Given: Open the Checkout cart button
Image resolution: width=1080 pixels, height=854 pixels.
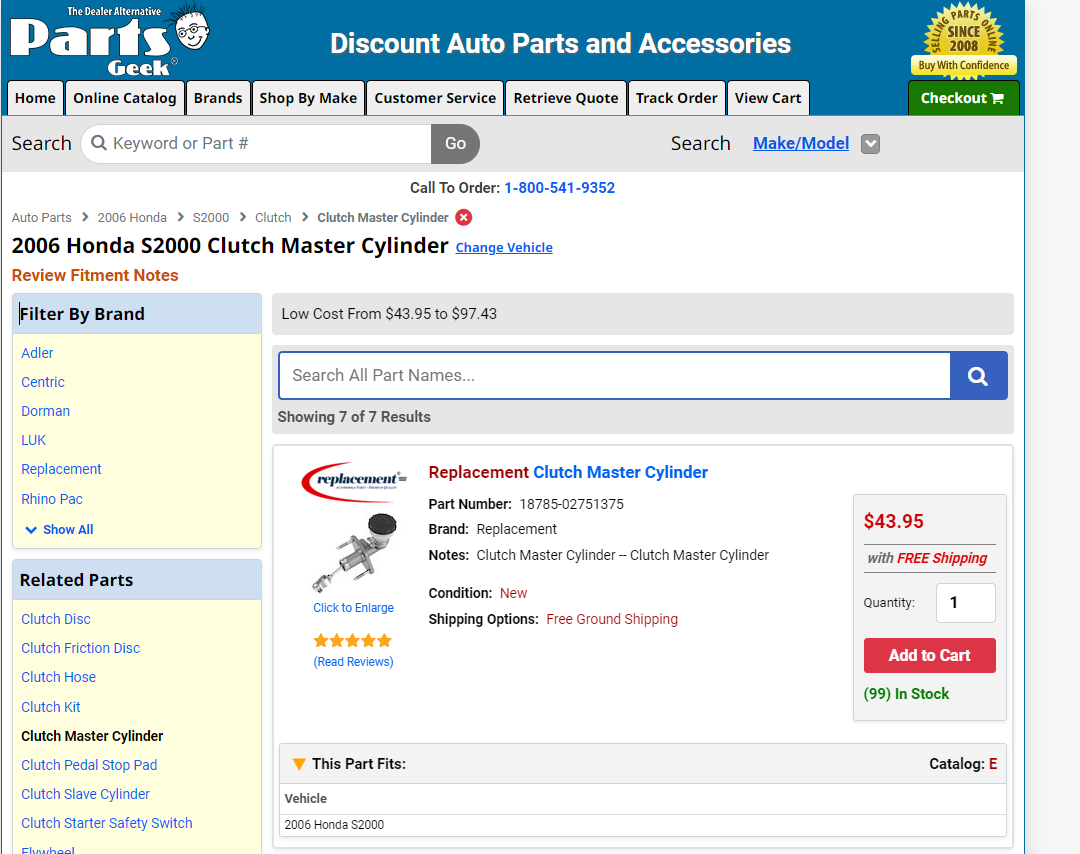Looking at the screenshot, I should pyautogui.click(x=962, y=98).
